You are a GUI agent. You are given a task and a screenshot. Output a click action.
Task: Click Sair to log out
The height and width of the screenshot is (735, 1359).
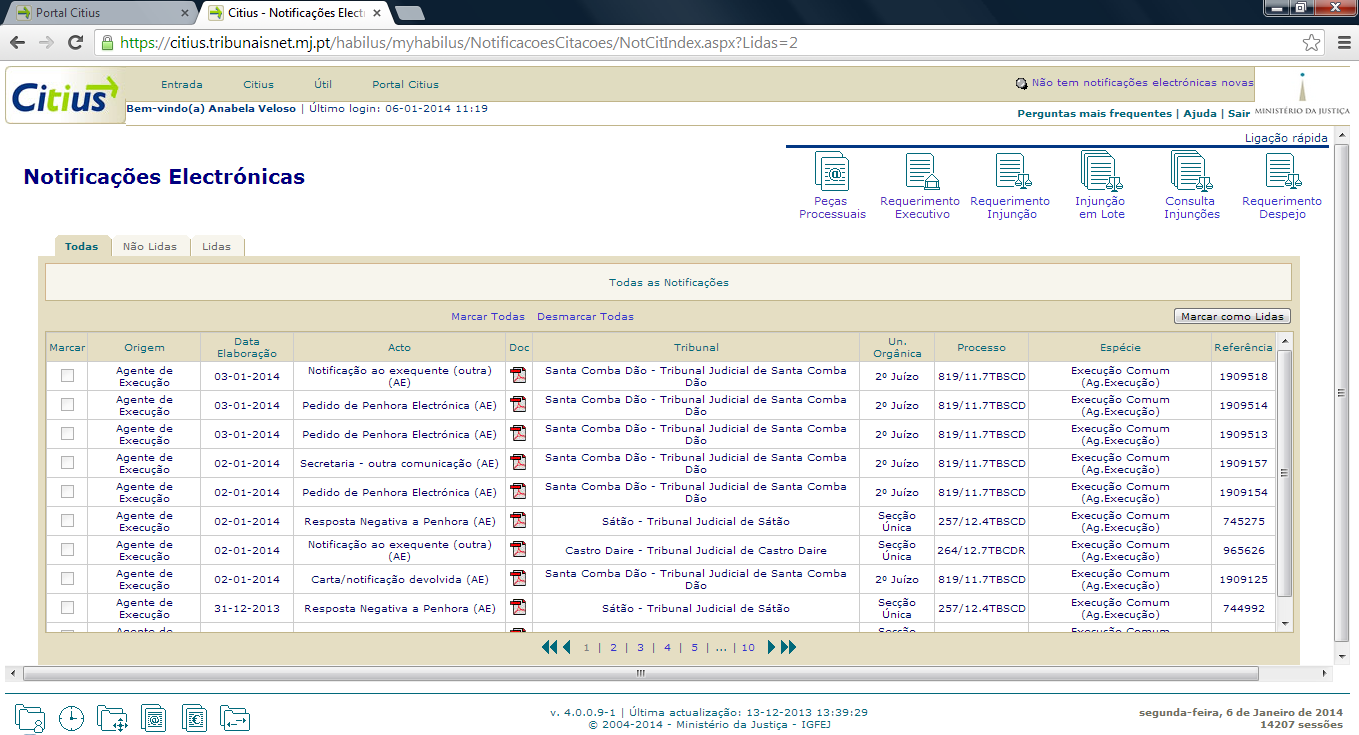(x=1239, y=114)
